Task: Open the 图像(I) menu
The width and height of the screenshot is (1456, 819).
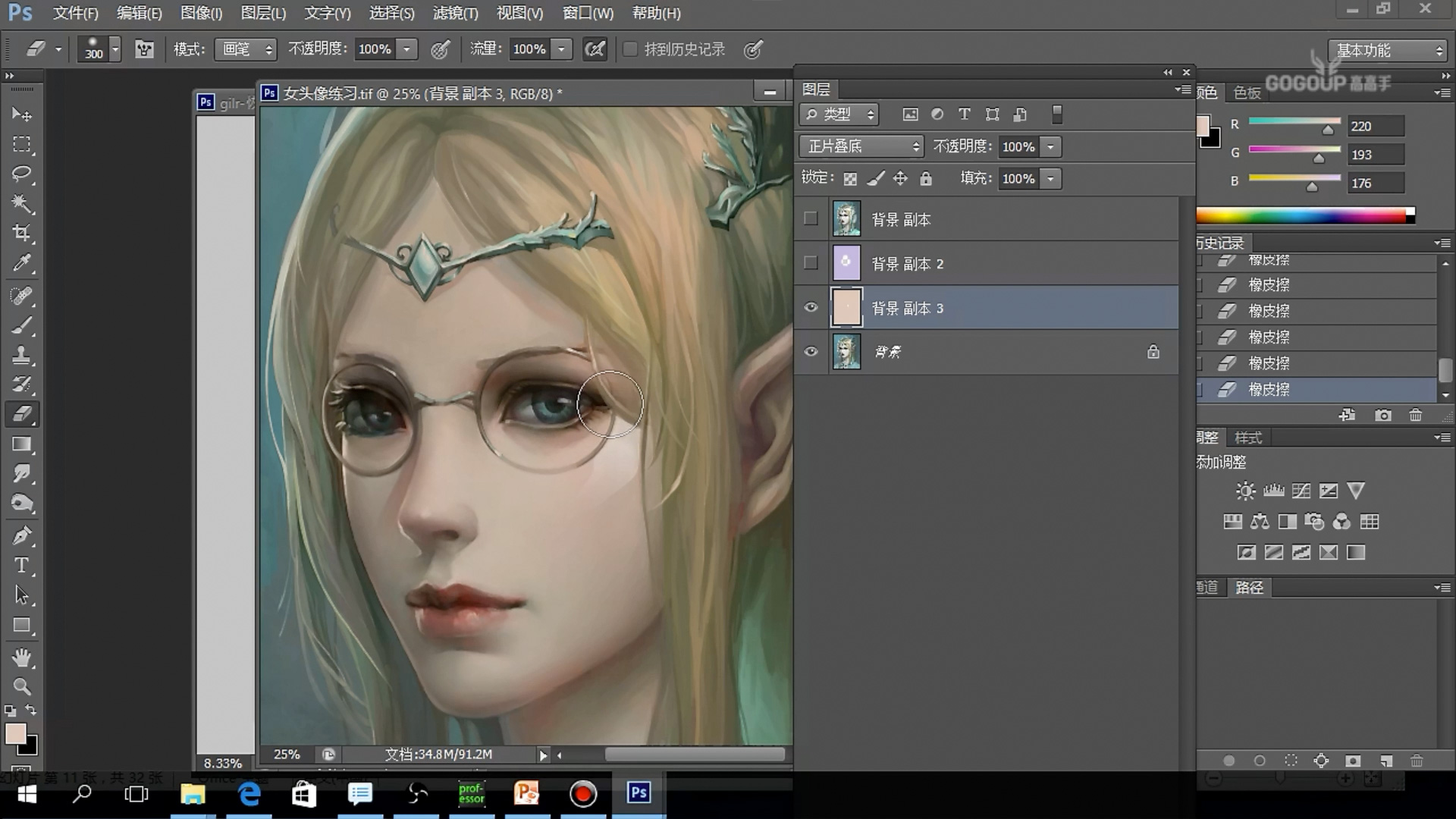Action: tap(201, 13)
